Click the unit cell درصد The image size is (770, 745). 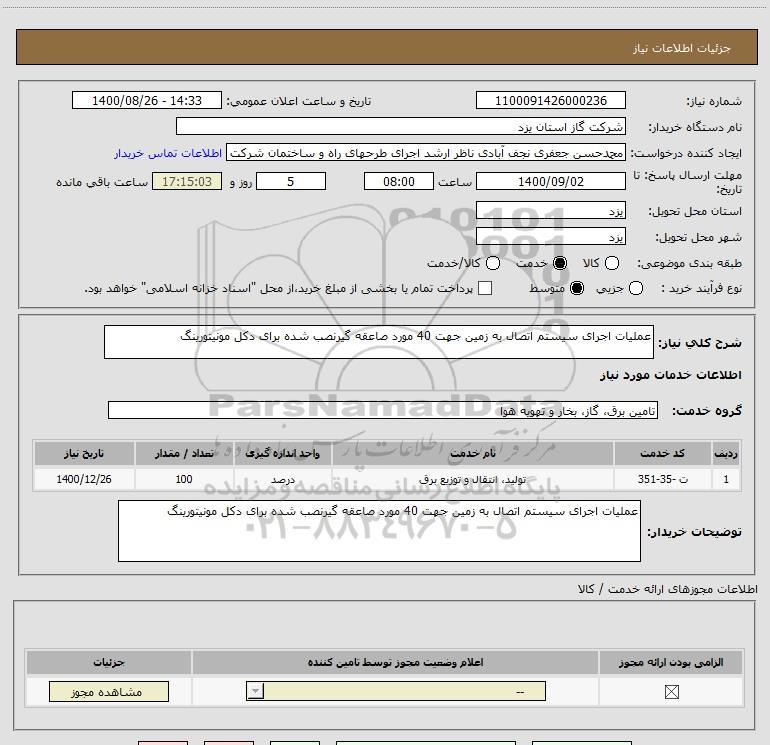coord(283,479)
